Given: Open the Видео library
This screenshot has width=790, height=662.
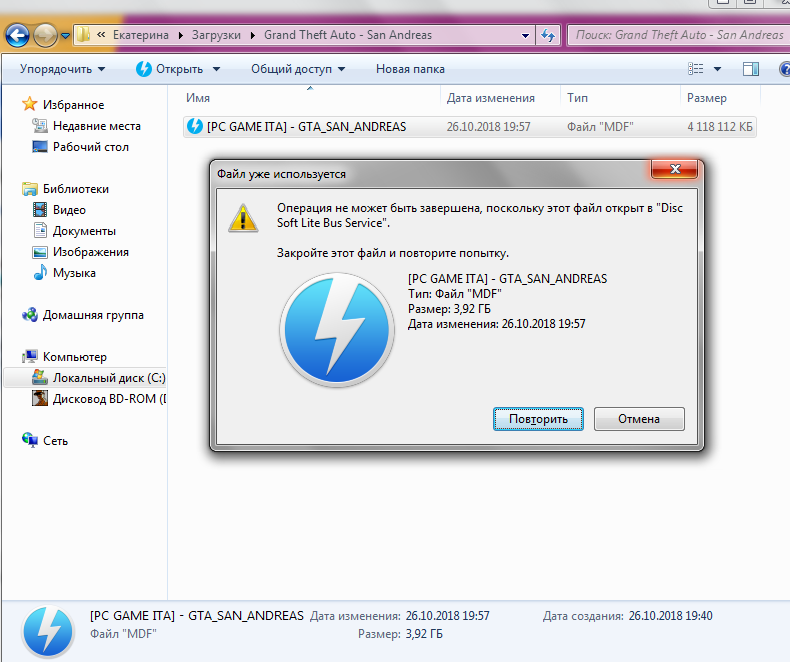Looking at the screenshot, I should point(69,210).
